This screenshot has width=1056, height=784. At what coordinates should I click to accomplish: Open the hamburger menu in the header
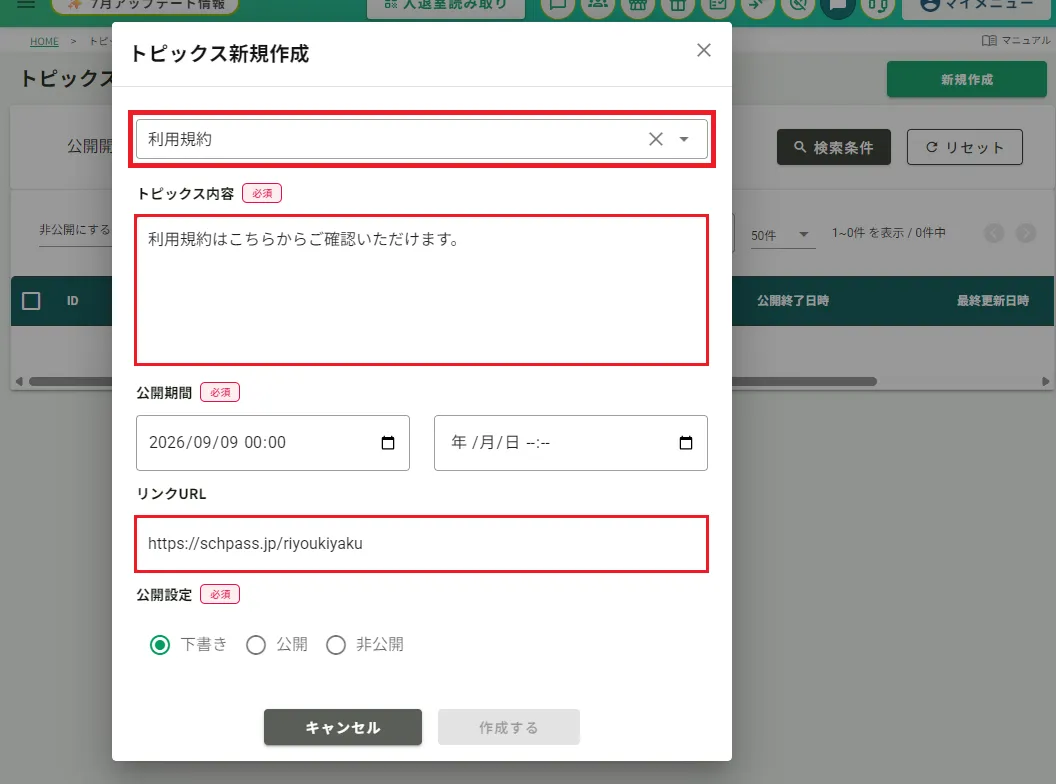(26, 4)
